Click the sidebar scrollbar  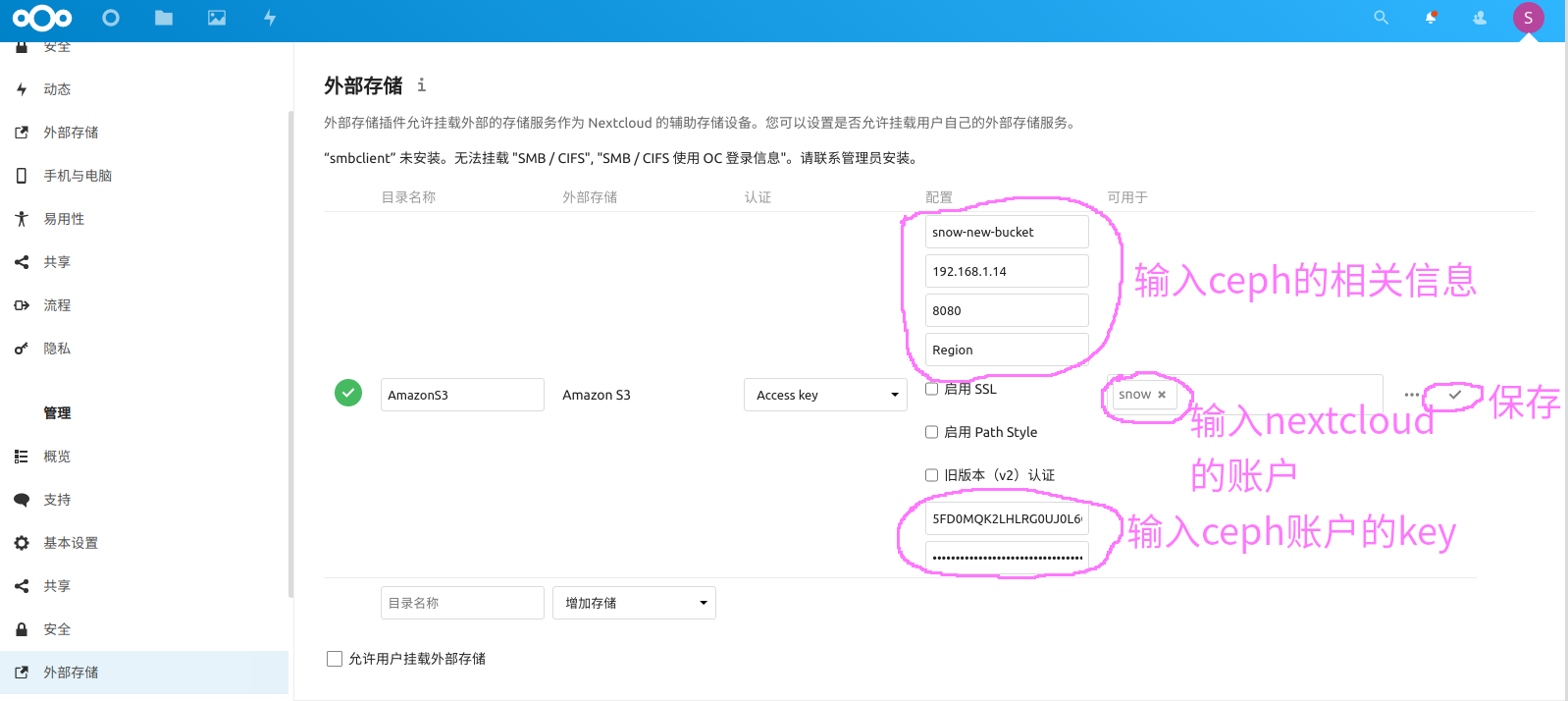290,353
